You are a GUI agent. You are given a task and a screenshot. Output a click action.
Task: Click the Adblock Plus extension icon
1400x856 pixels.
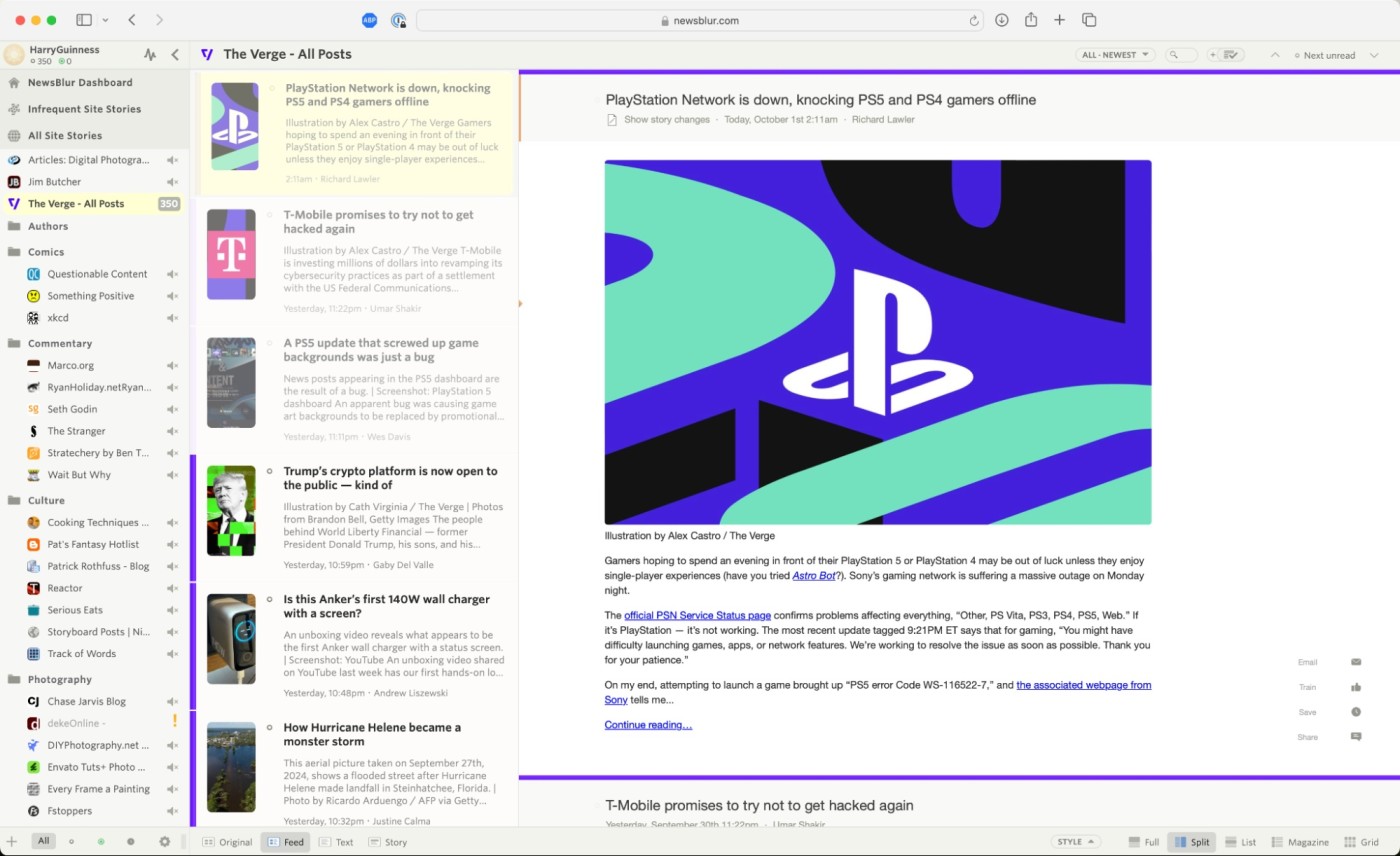(369, 20)
